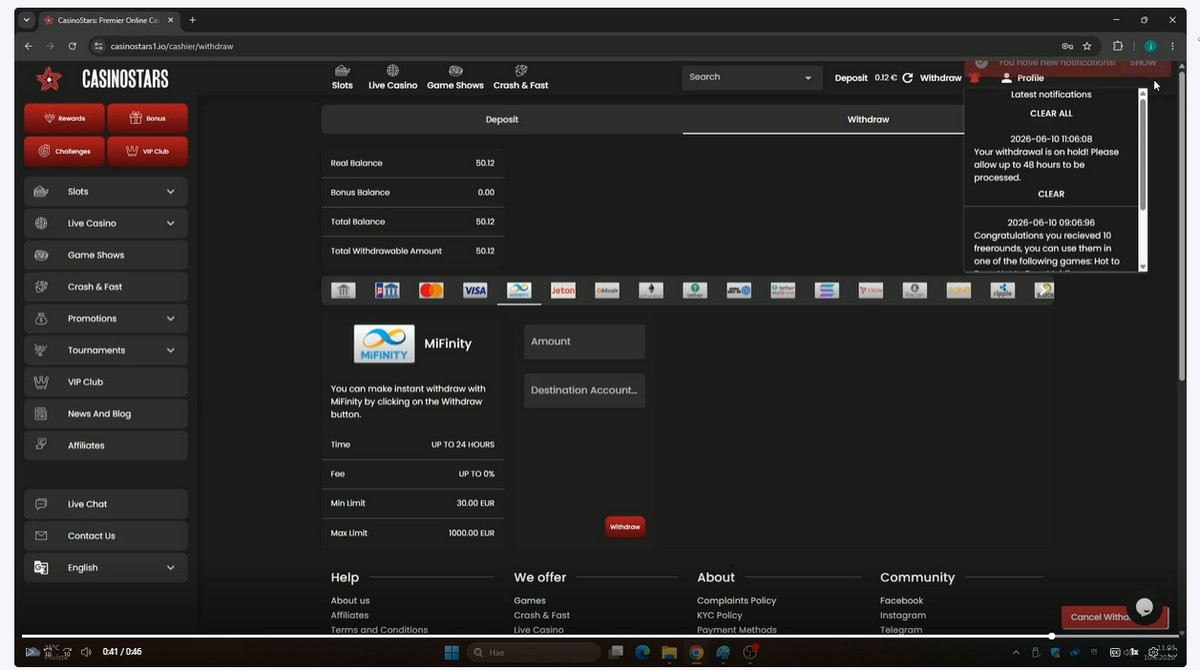Click the CasinoStars star logo
1200x670 pixels.
pos(48,78)
